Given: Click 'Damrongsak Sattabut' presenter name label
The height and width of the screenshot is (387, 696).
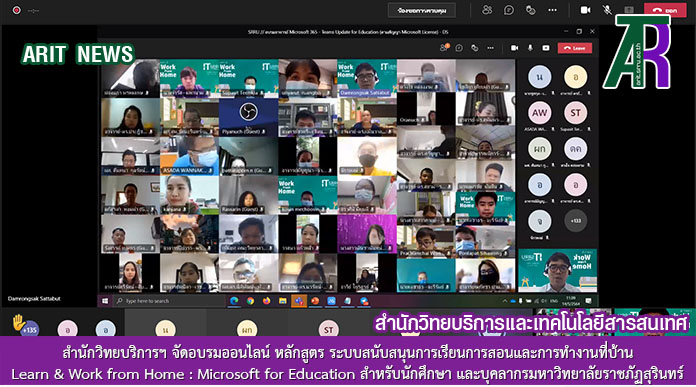Looking at the screenshot, I should coord(34,299).
